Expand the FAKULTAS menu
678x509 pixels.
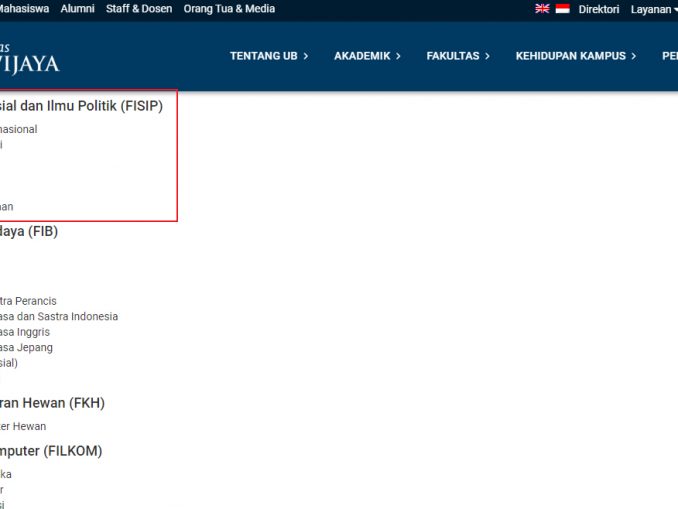click(458, 56)
